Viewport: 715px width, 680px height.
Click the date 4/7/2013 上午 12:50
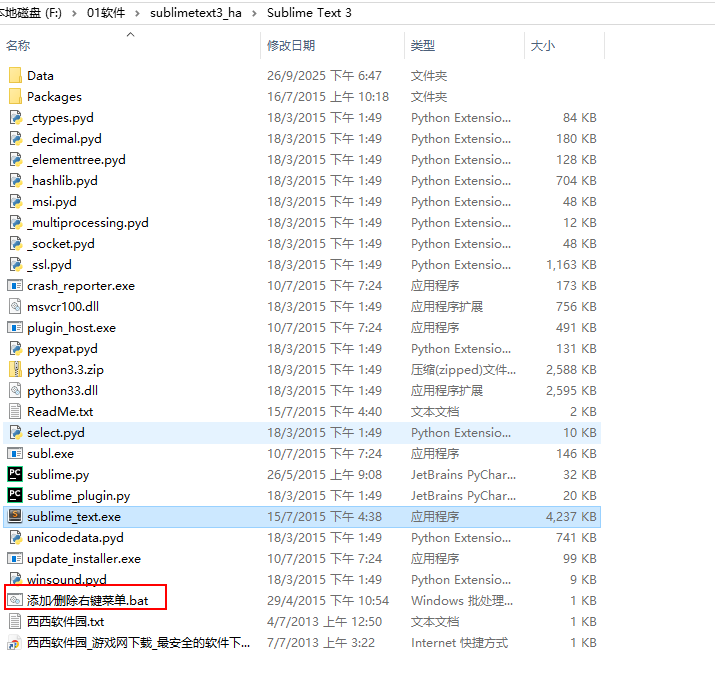click(x=324, y=622)
